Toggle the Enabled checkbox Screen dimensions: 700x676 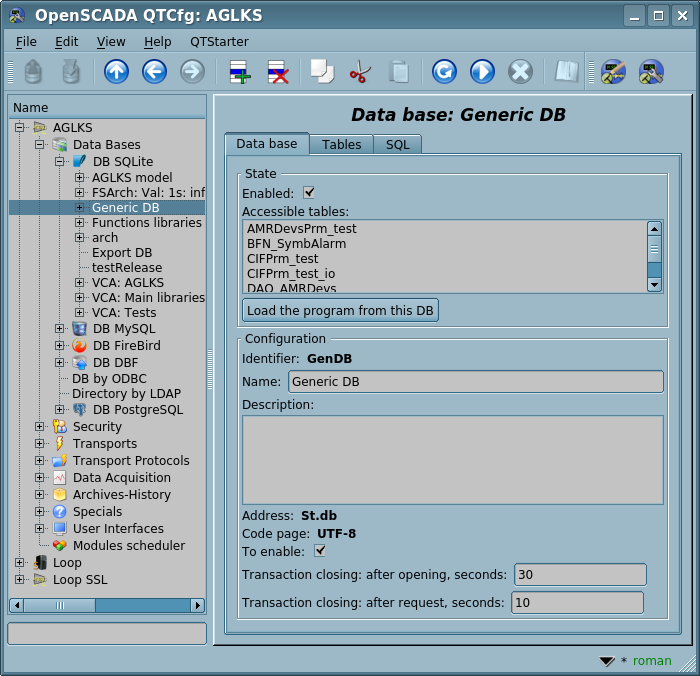(x=308, y=193)
